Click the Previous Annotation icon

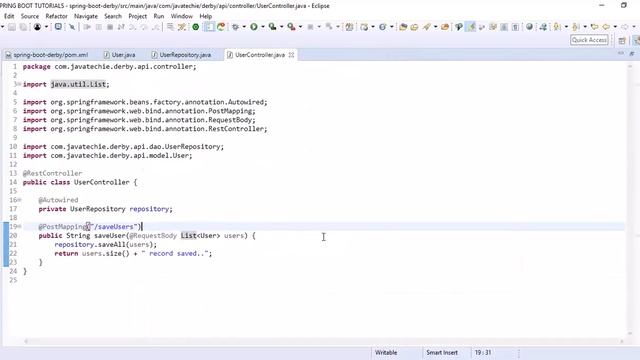point(576,27)
